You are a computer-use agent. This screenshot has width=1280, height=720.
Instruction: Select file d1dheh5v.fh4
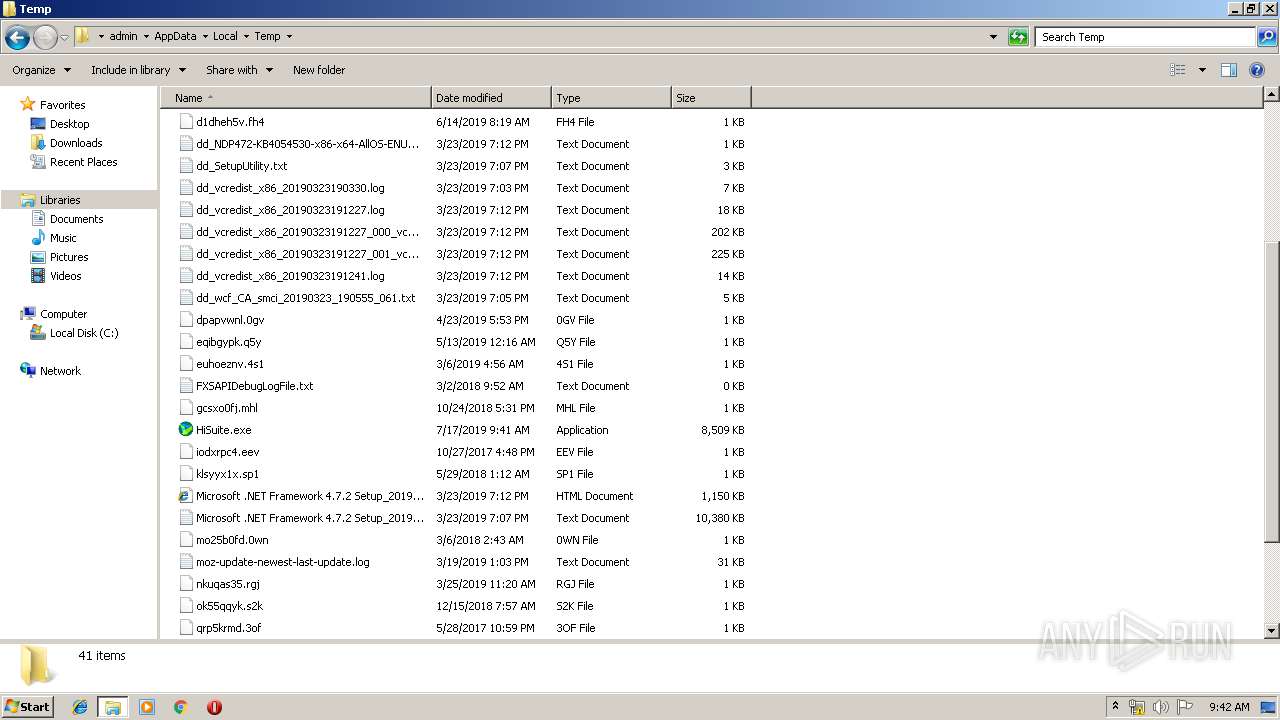(x=230, y=122)
